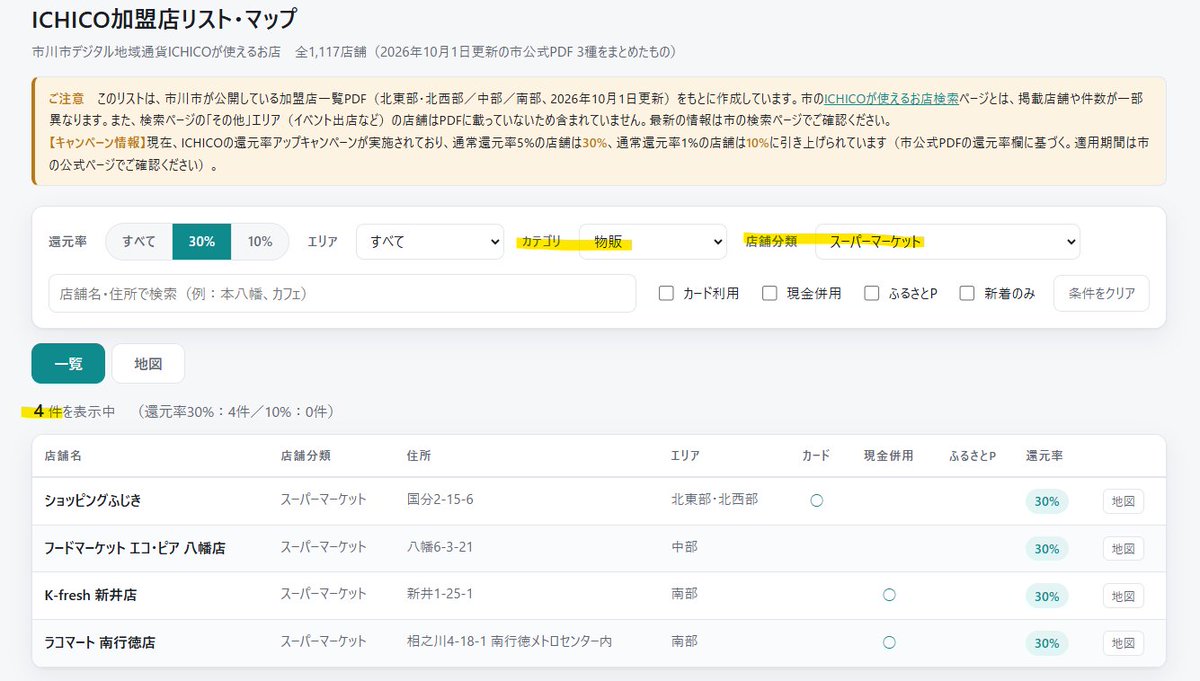Open the ICHICOが使えるお店検索 link
This screenshot has width=1200, height=681.
(891, 99)
